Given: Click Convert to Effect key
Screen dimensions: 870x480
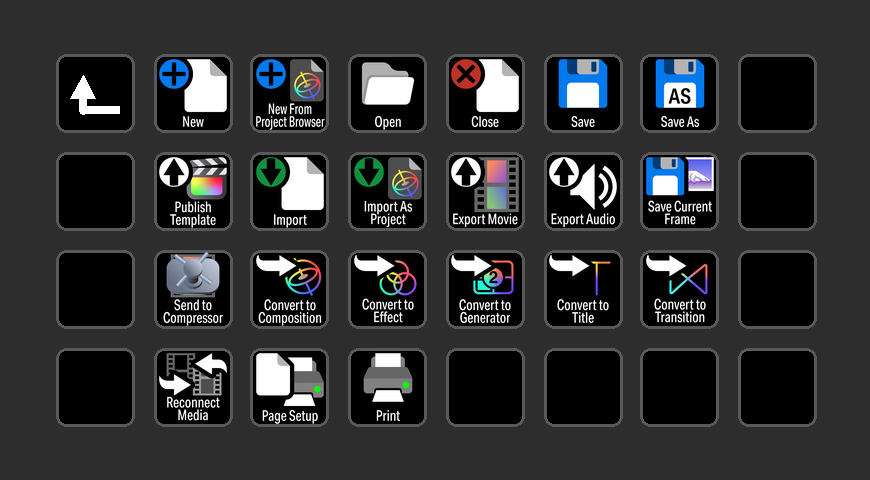Looking at the screenshot, I should pos(387,289).
